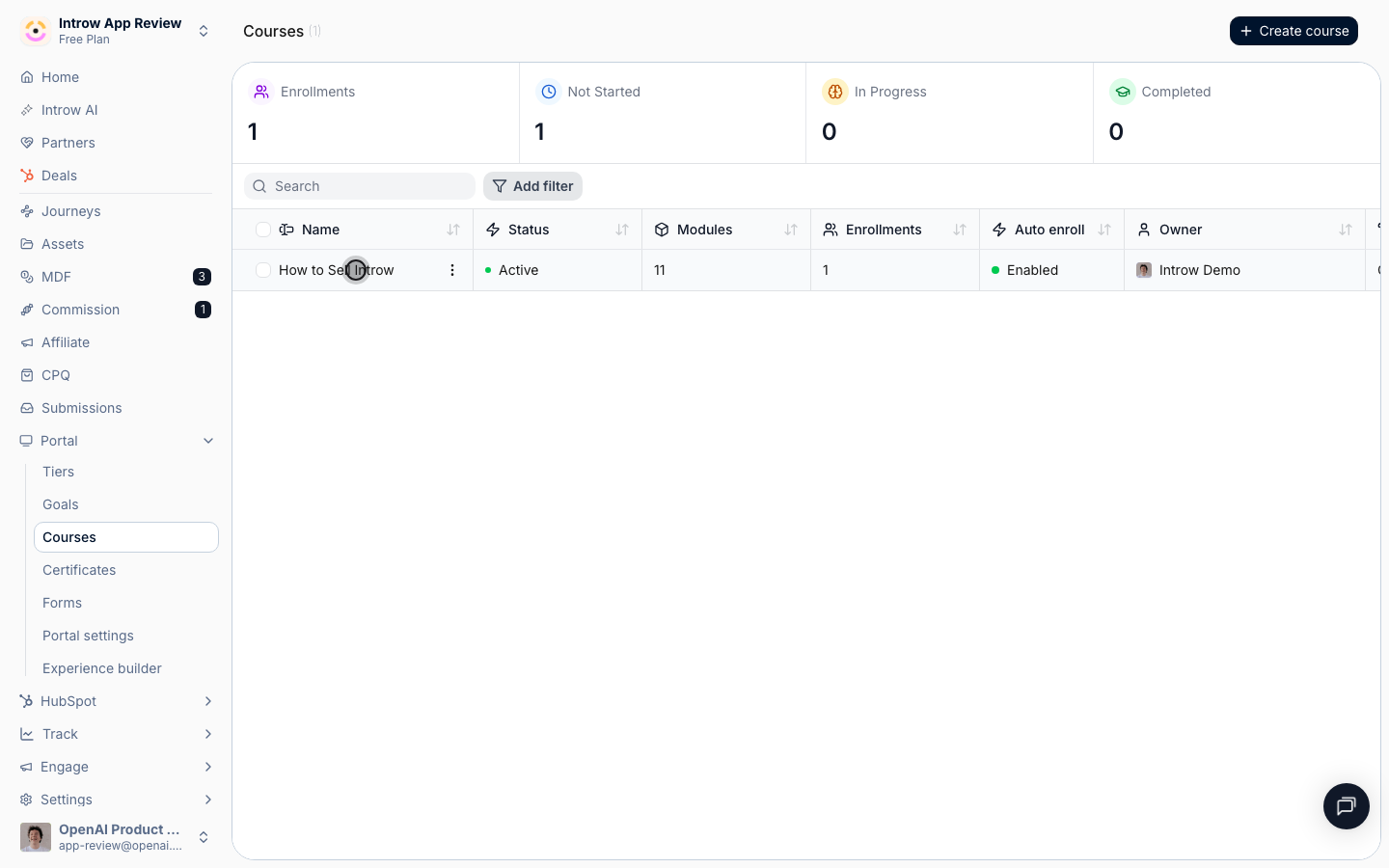Click the Partners handshake icon
This screenshot has height=868, width=1389.
click(27, 143)
